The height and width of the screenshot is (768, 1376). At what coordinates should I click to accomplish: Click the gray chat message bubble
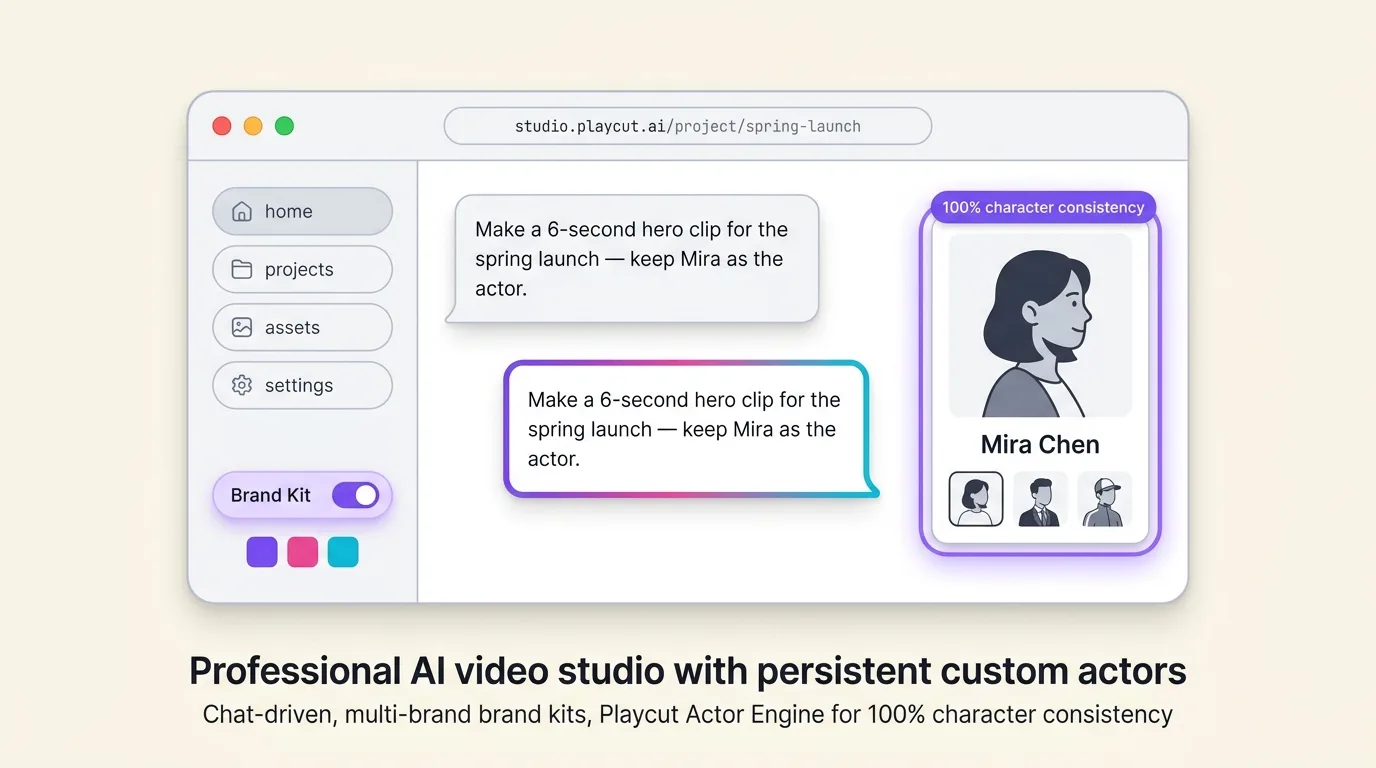click(632, 259)
